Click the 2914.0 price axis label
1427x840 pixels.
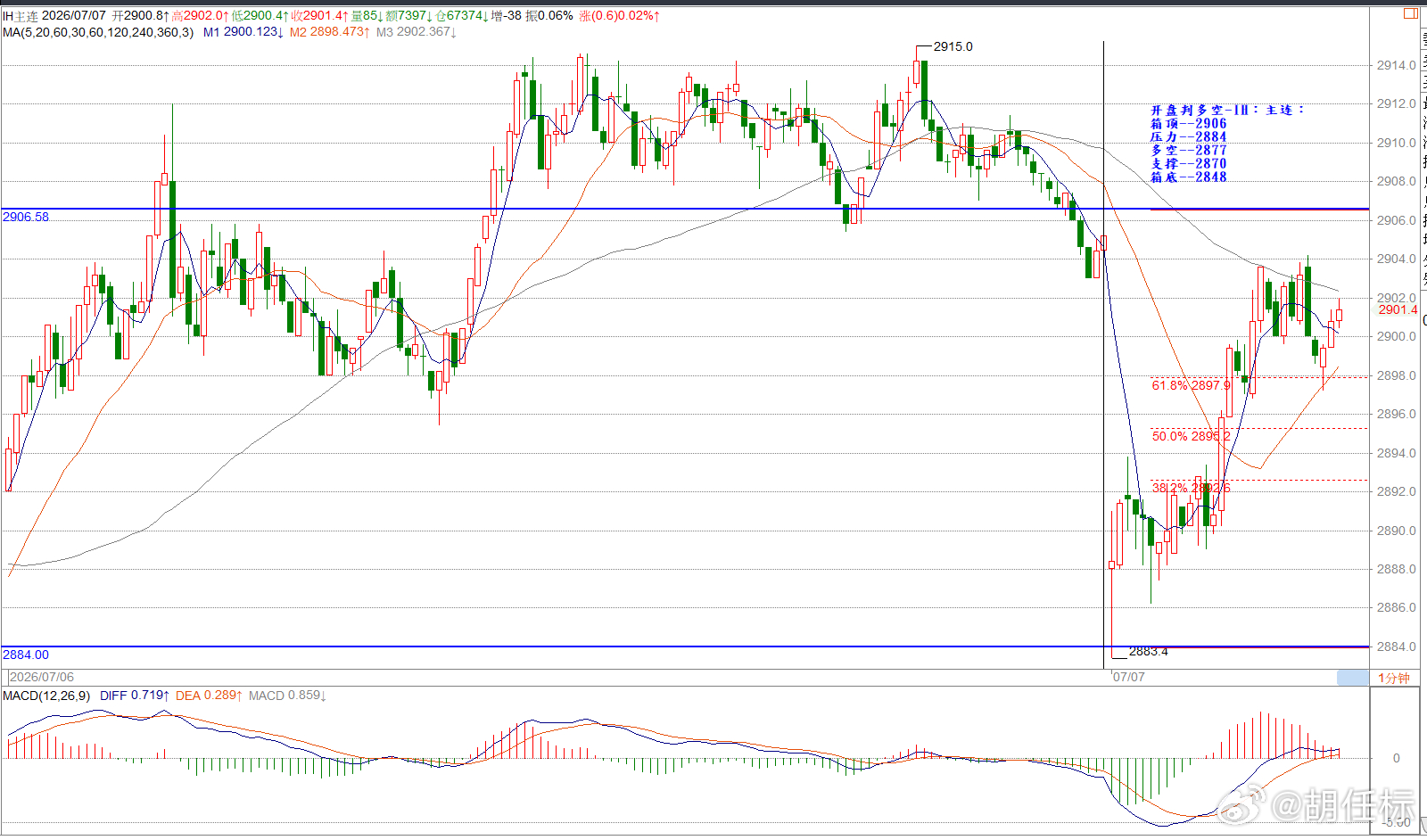click(x=1396, y=65)
